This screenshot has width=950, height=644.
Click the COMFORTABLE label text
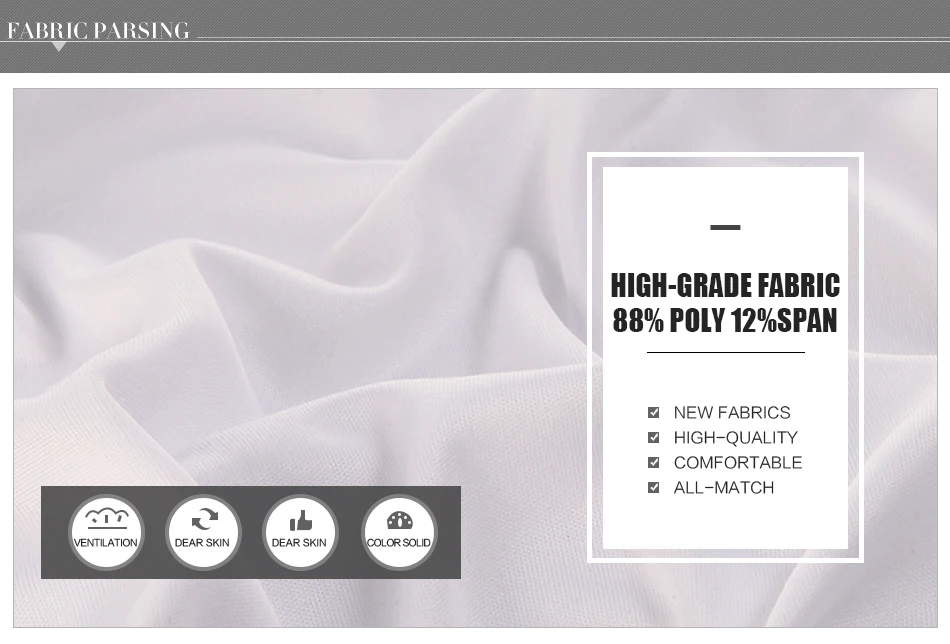738,463
